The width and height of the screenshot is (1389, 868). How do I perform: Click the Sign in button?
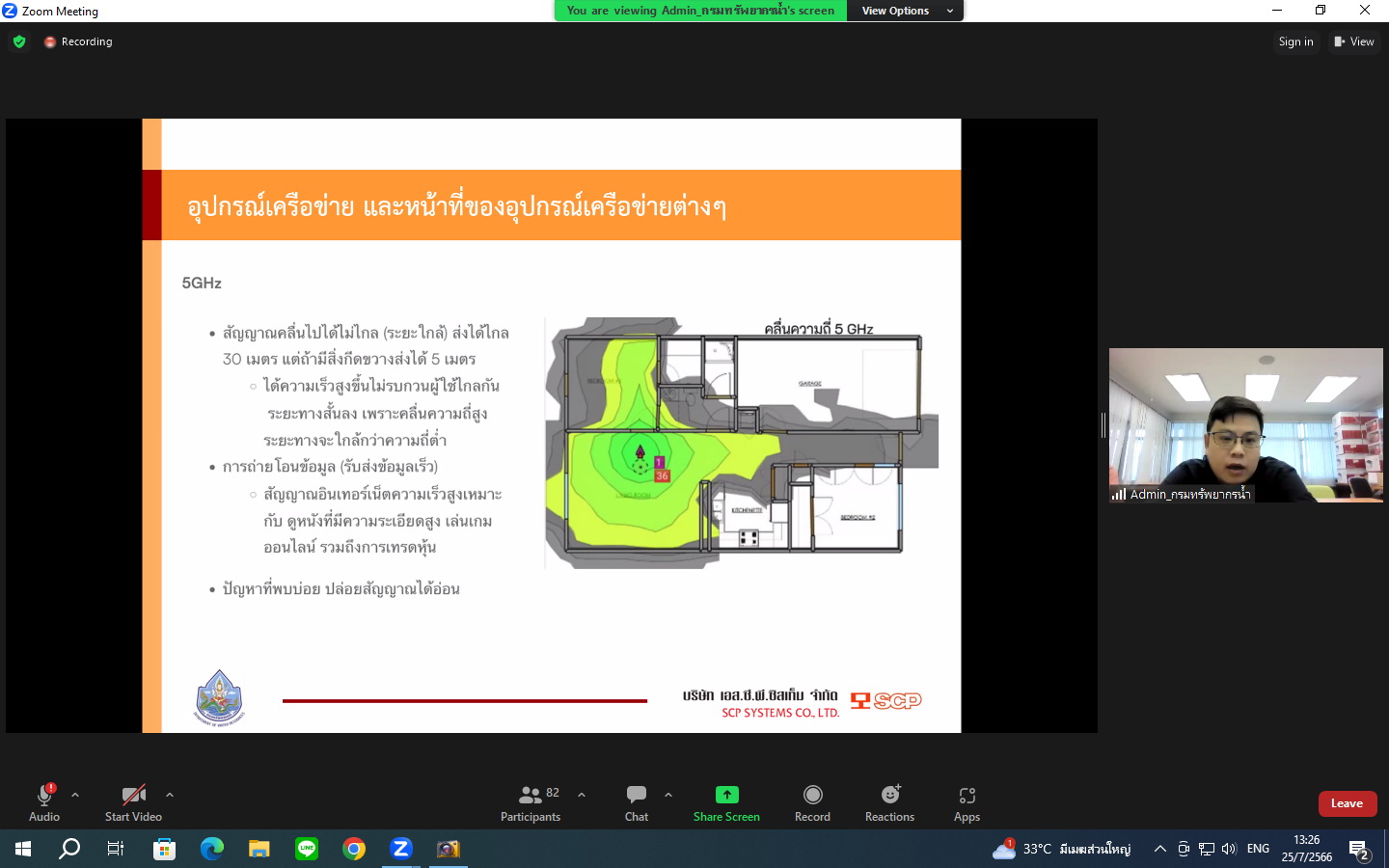click(x=1295, y=41)
